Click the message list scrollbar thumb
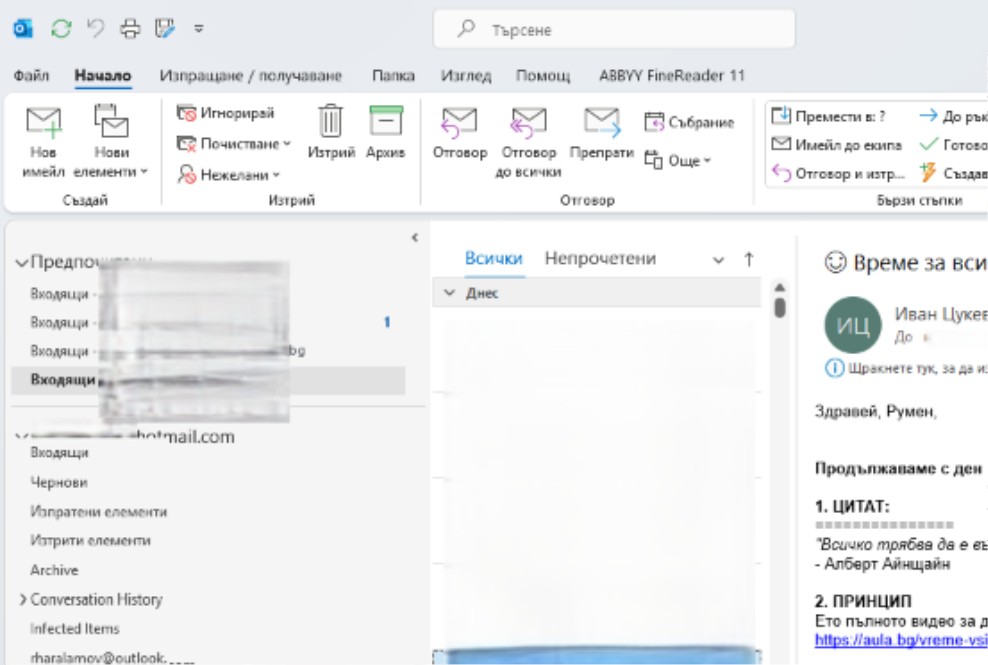Viewport: 988px width, 665px height. pyautogui.click(x=780, y=308)
